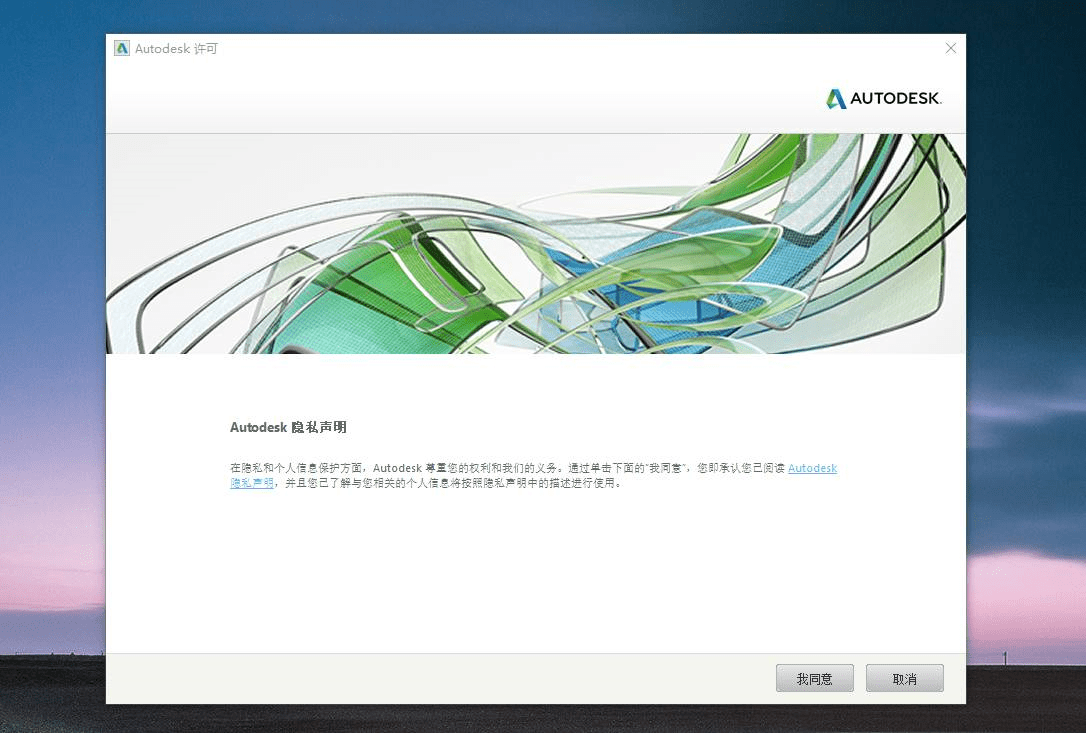
Task: Close the Autodesk 许可 dialog window
Action: 950,47
